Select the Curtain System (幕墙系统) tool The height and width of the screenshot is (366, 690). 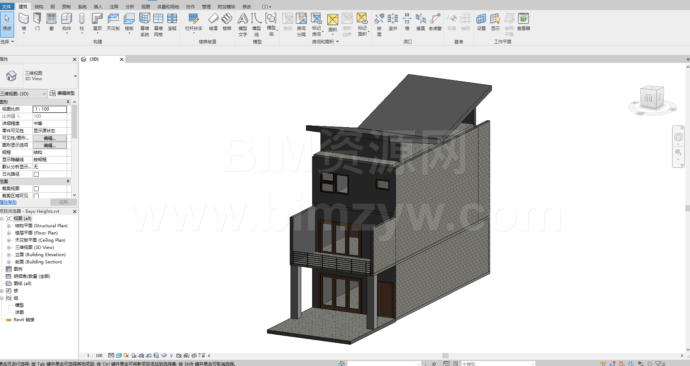click(x=144, y=24)
